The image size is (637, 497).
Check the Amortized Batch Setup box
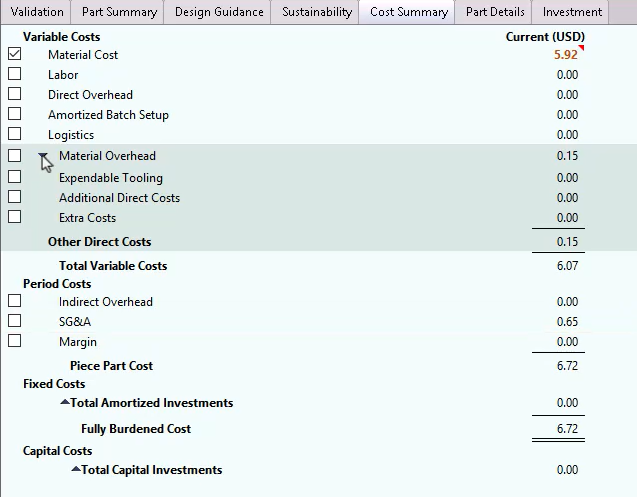[x=14, y=114]
